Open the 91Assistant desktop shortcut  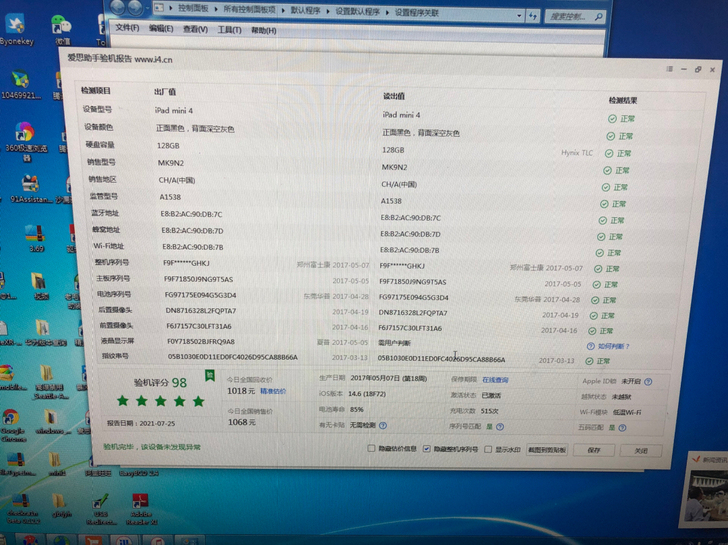[31, 189]
